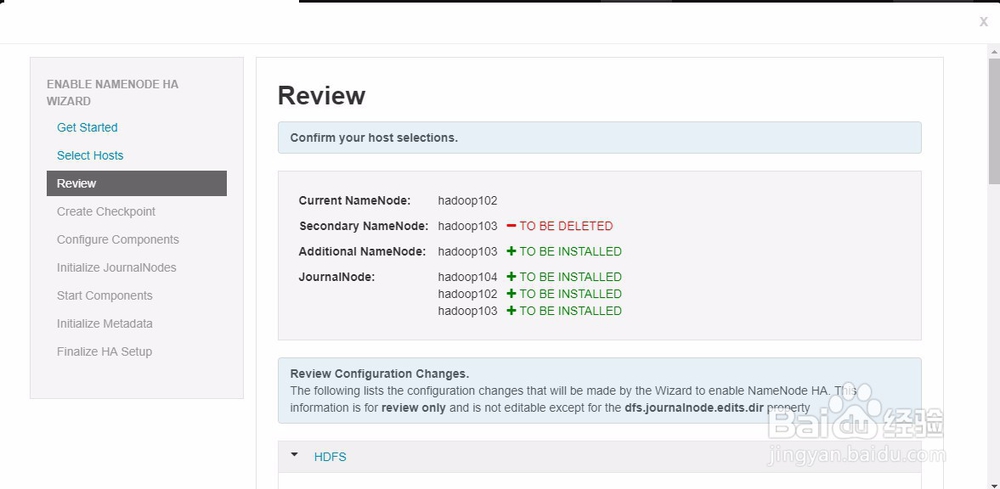Screen dimensions: 1000x489
Task: Click the Finalize HA Setup step
Action: (105, 352)
